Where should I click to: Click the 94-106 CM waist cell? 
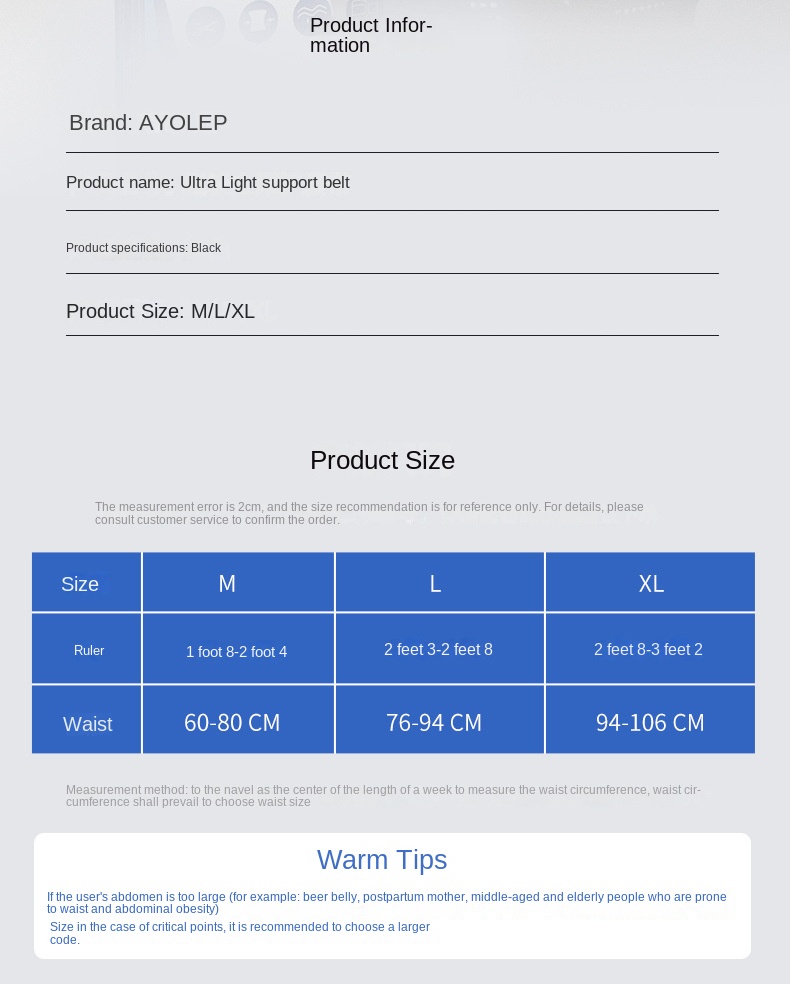pos(651,720)
